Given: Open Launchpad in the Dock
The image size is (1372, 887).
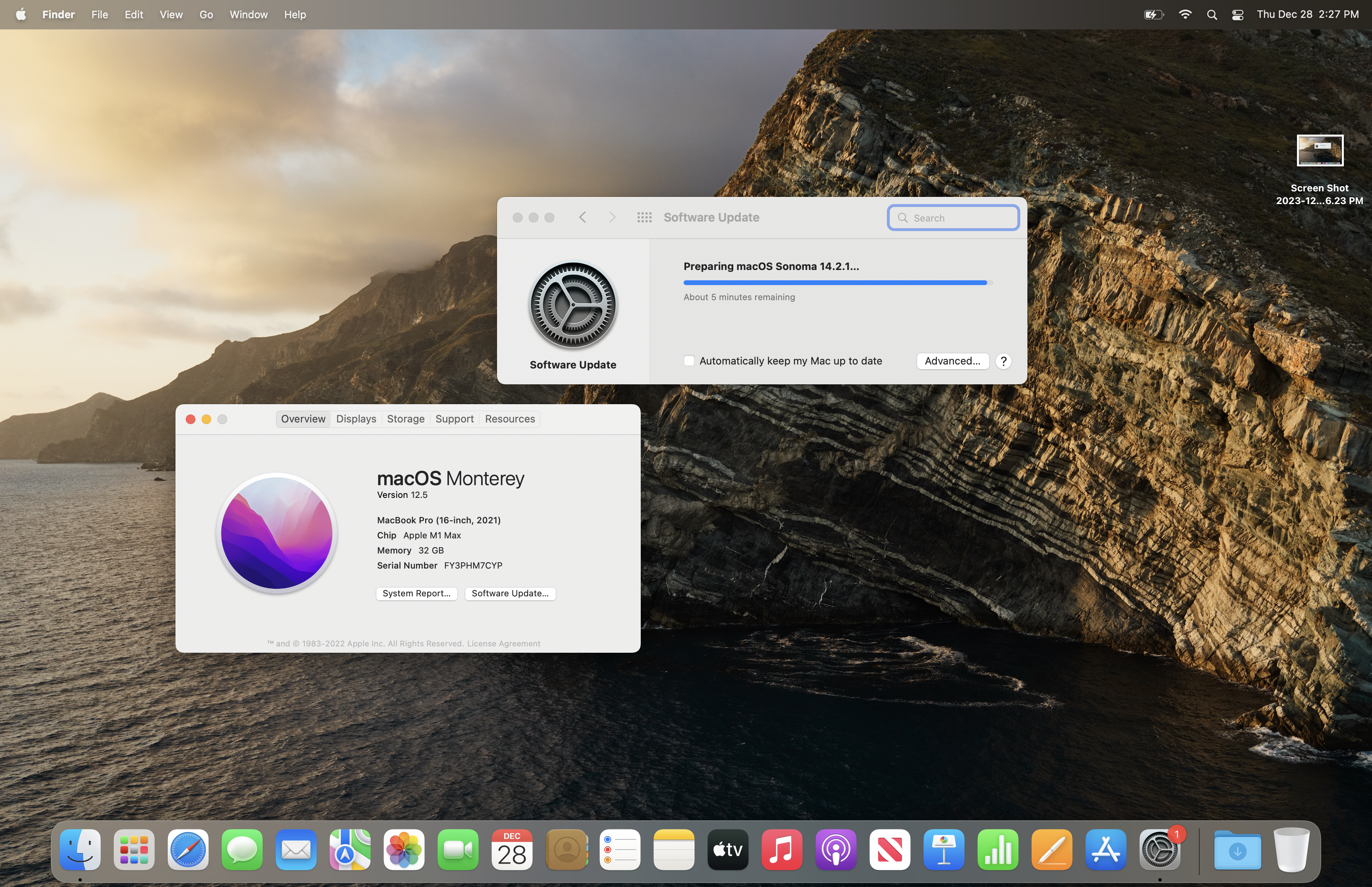Looking at the screenshot, I should 134,849.
